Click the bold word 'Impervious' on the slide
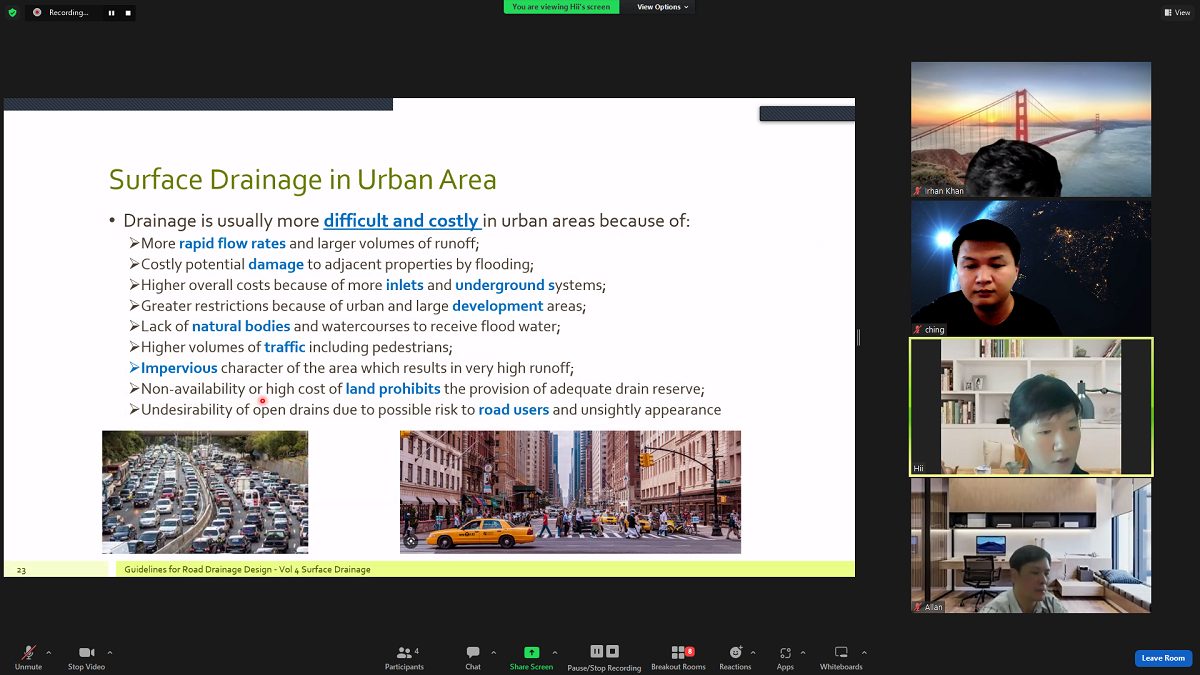The width and height of the screenshot is (1200, 675). 179,368
